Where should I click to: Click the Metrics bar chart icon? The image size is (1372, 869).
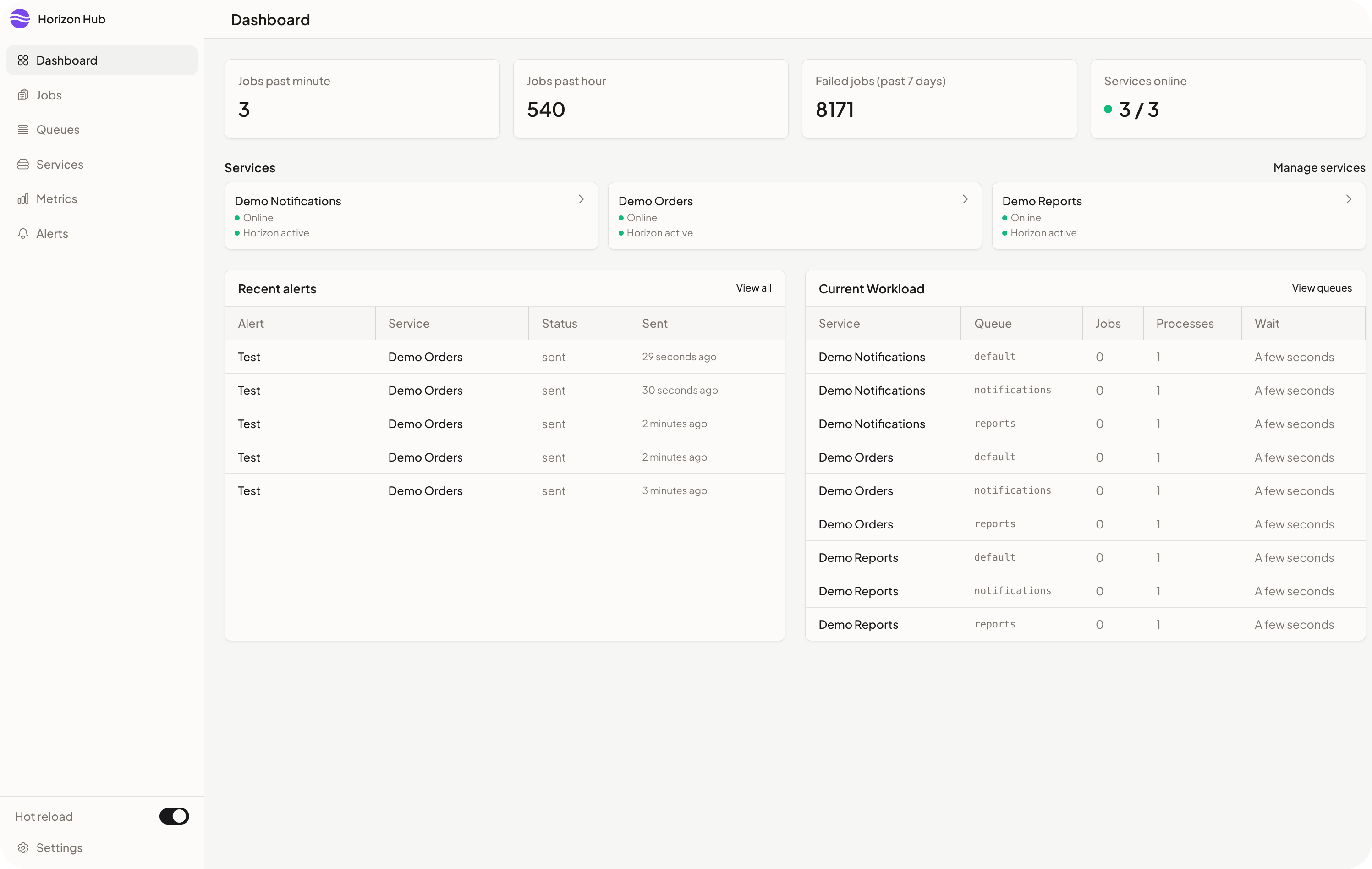[x=23, y=199]
